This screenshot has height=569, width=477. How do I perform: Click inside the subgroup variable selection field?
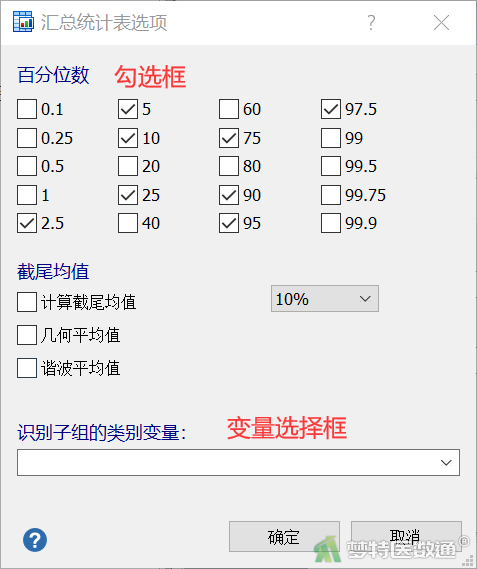(x=238, y=463)
